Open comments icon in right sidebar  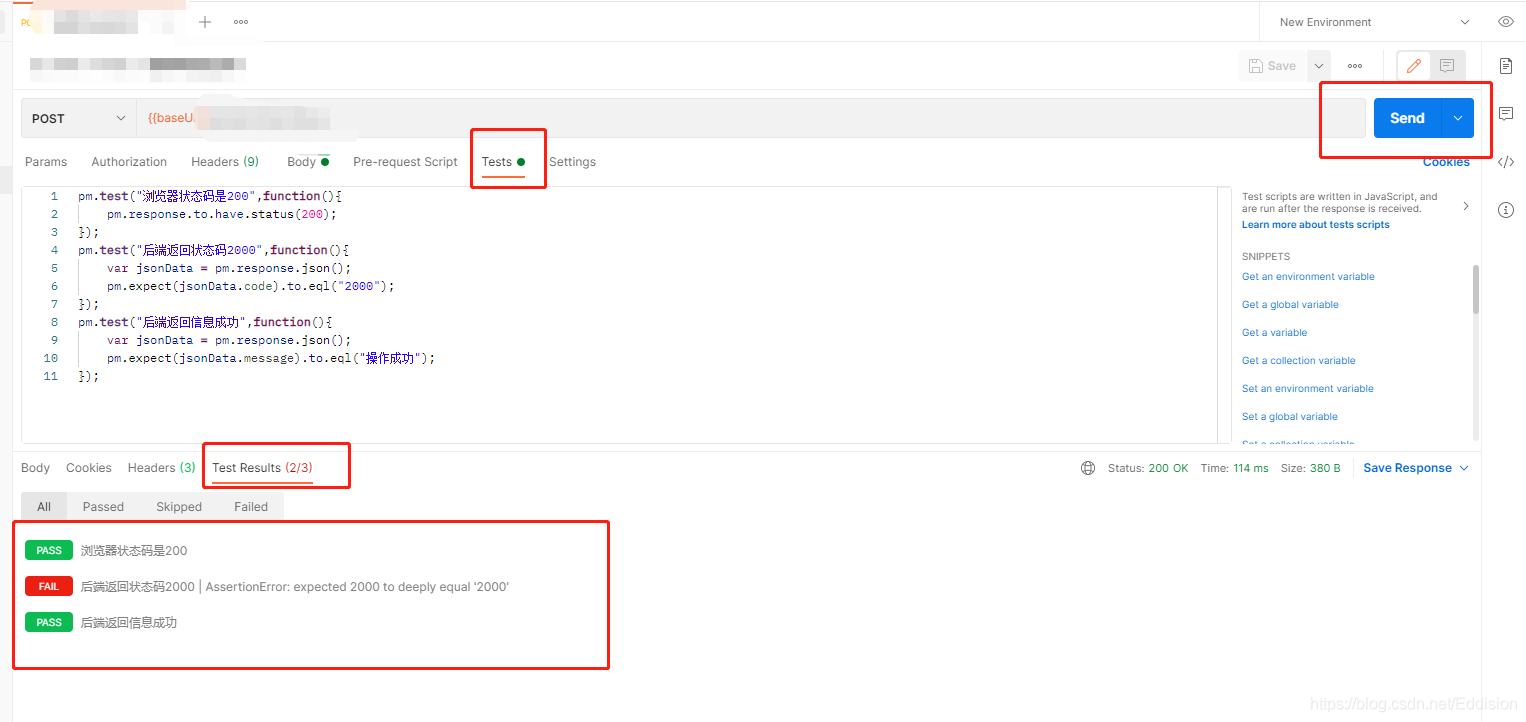click(1506, 114)
